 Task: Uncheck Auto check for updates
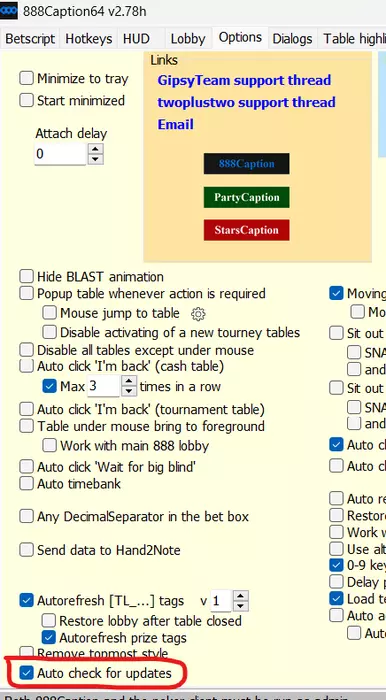[26, 673]
